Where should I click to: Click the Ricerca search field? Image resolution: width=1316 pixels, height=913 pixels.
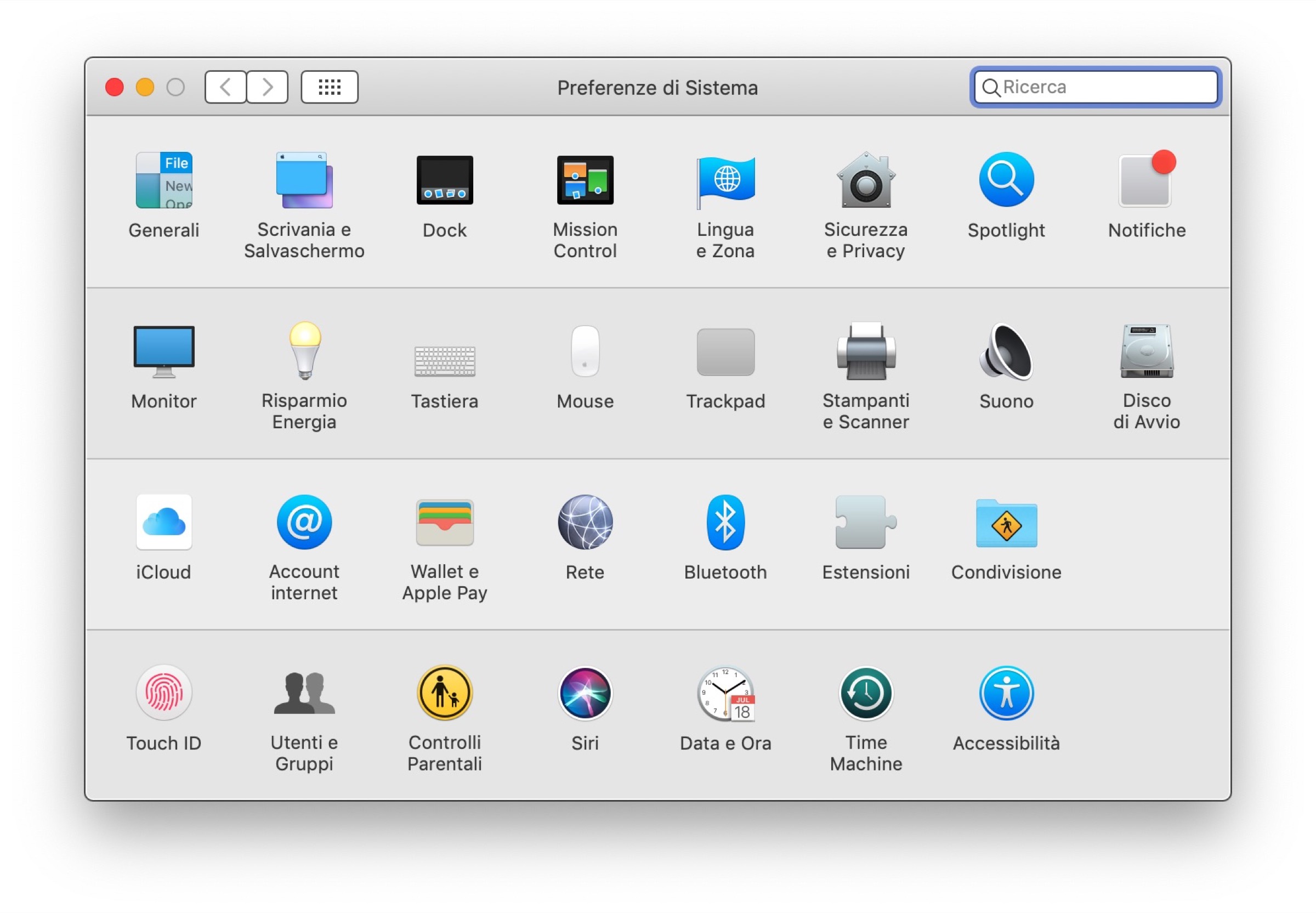[x=1093, y=87]
